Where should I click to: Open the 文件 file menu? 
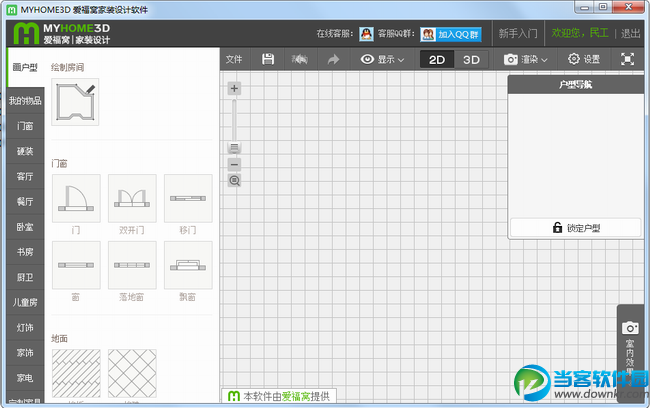click(x=234, y=59)
